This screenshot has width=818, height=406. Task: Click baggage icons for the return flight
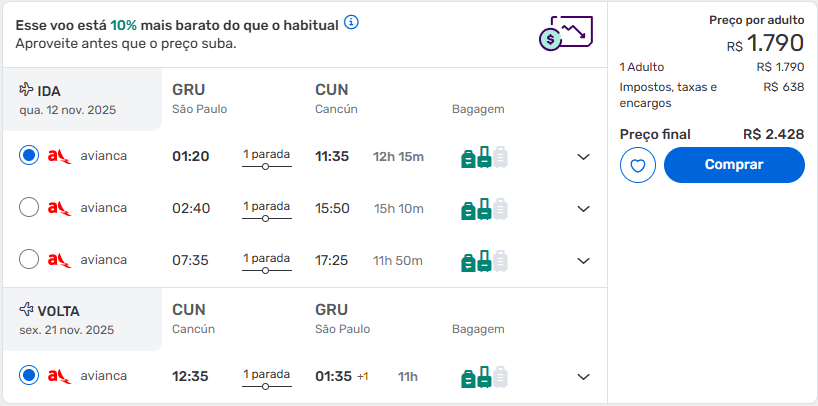pos(484,377)
